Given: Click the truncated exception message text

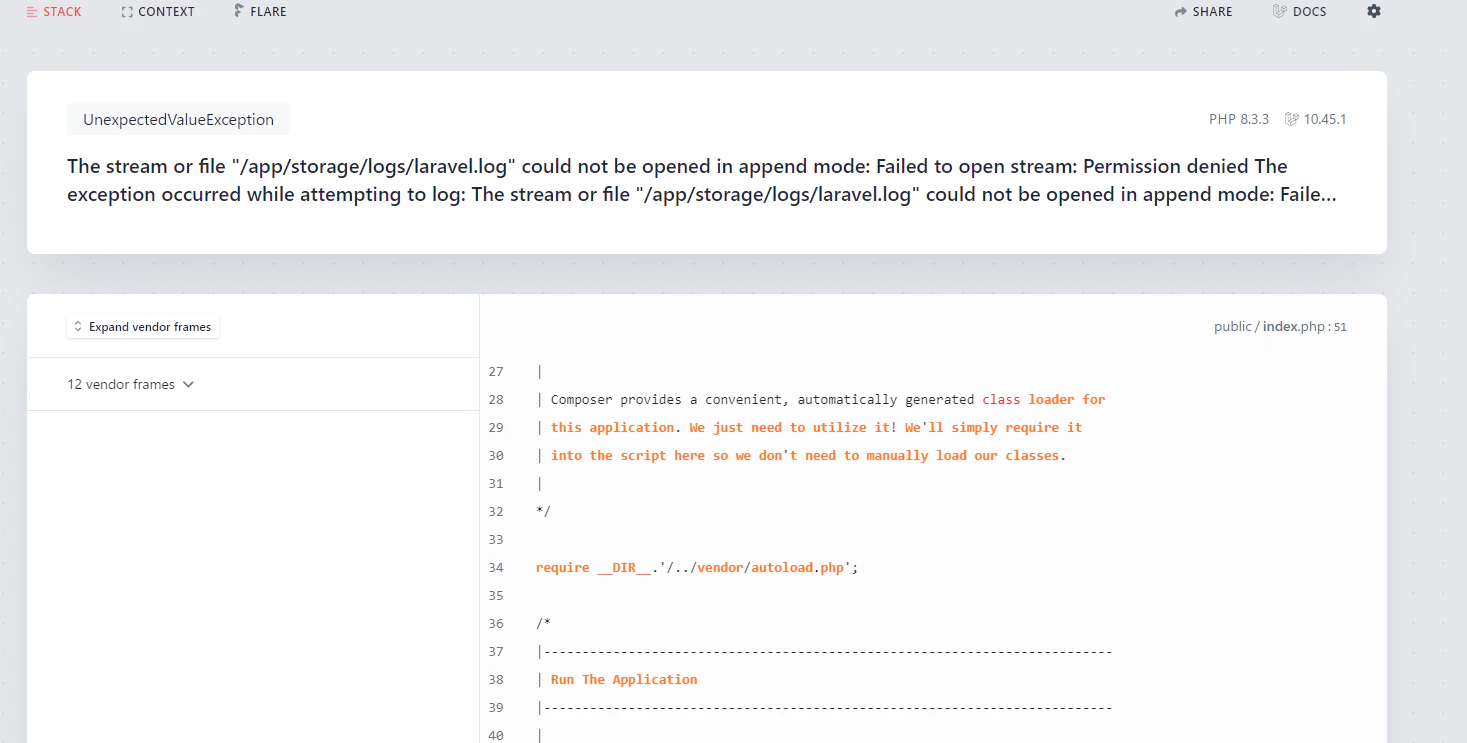Looking at the screenshot, I should [701, 180].
